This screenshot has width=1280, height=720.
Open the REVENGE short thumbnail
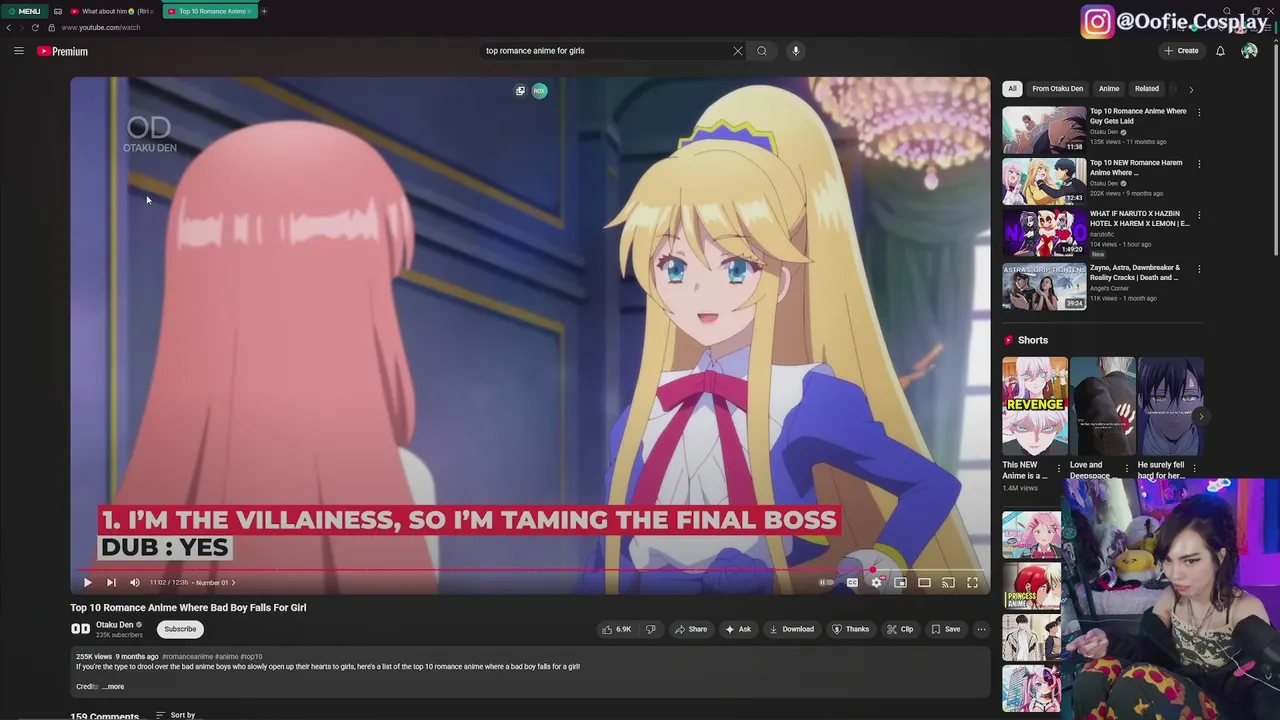point(1035,407)
